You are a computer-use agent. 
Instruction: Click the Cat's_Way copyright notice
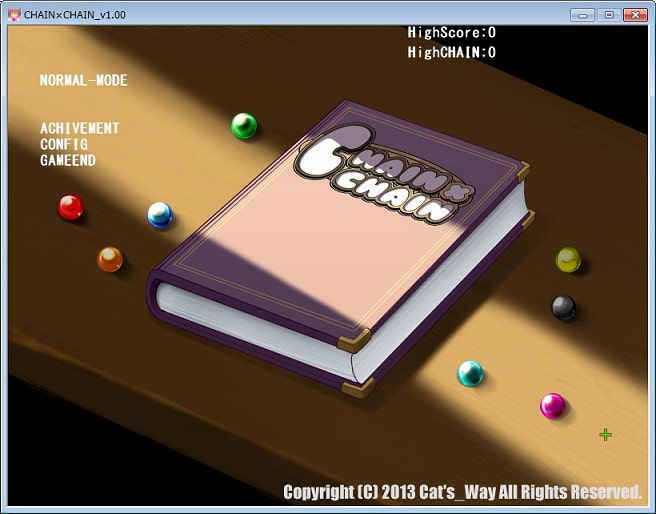(462, 491)
